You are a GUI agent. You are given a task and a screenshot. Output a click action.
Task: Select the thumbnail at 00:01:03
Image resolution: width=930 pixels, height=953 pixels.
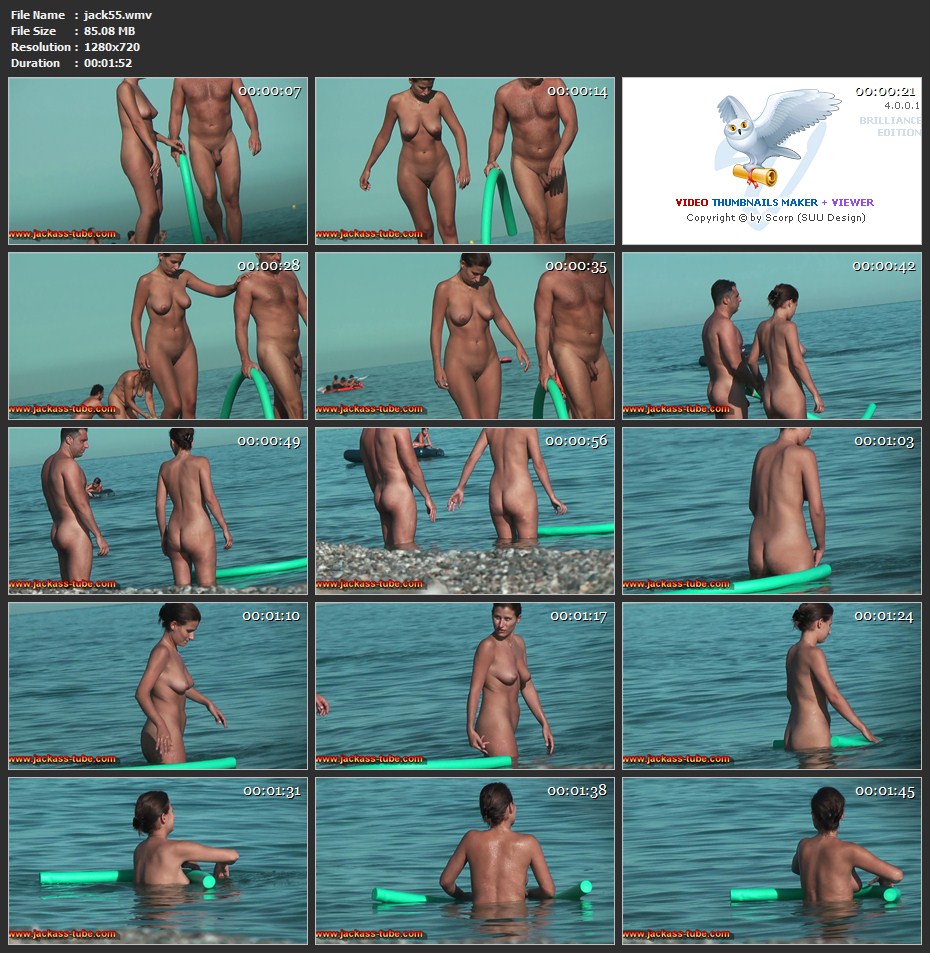click(x=772, y=511)
